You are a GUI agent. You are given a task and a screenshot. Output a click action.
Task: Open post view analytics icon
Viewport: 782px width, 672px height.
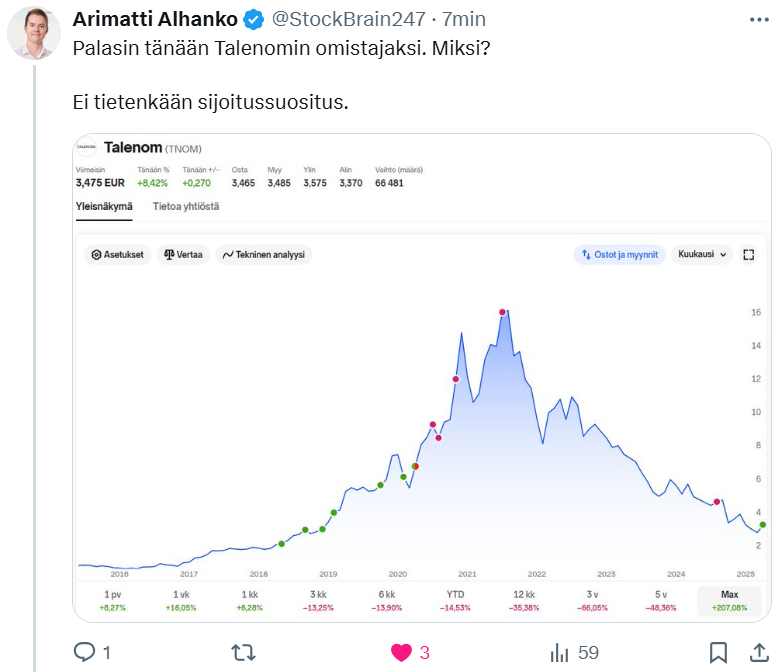click(x=560, y=653)
